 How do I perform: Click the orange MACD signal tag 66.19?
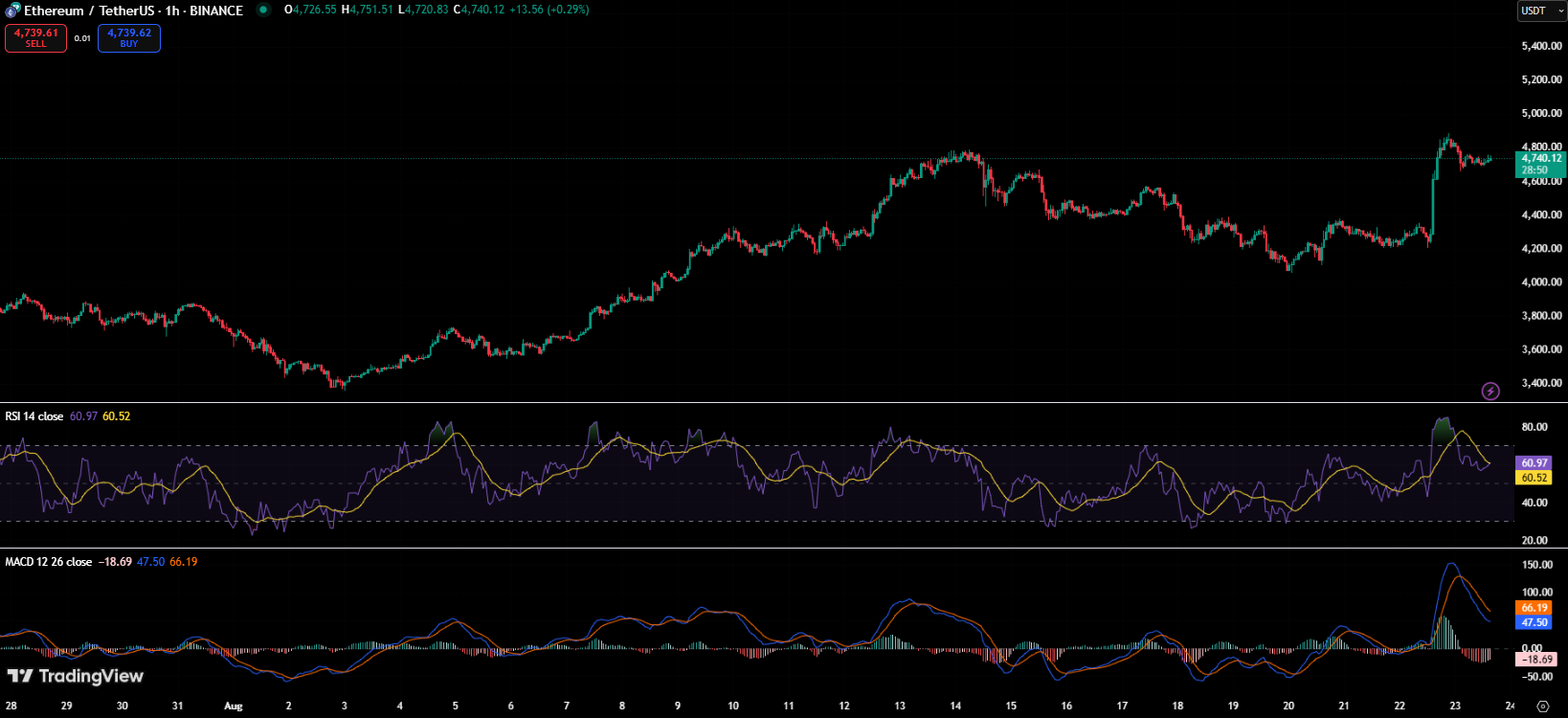pyautogui.click(x=1534, y=608)
